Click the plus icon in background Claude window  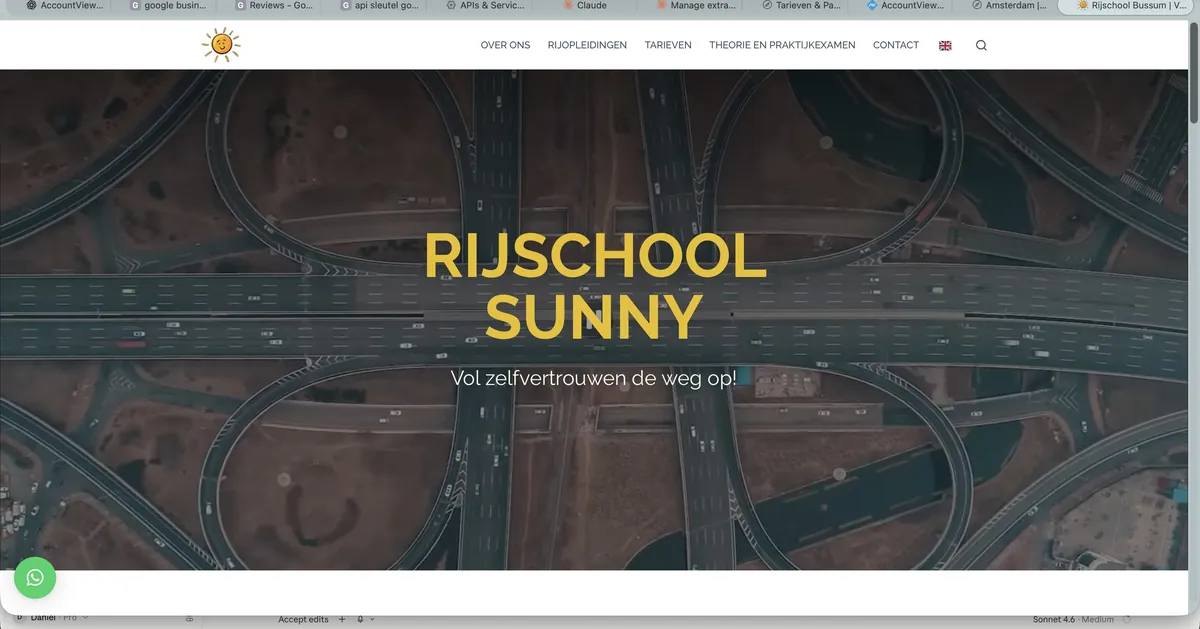pyautogui.click(x=342, y=620)
